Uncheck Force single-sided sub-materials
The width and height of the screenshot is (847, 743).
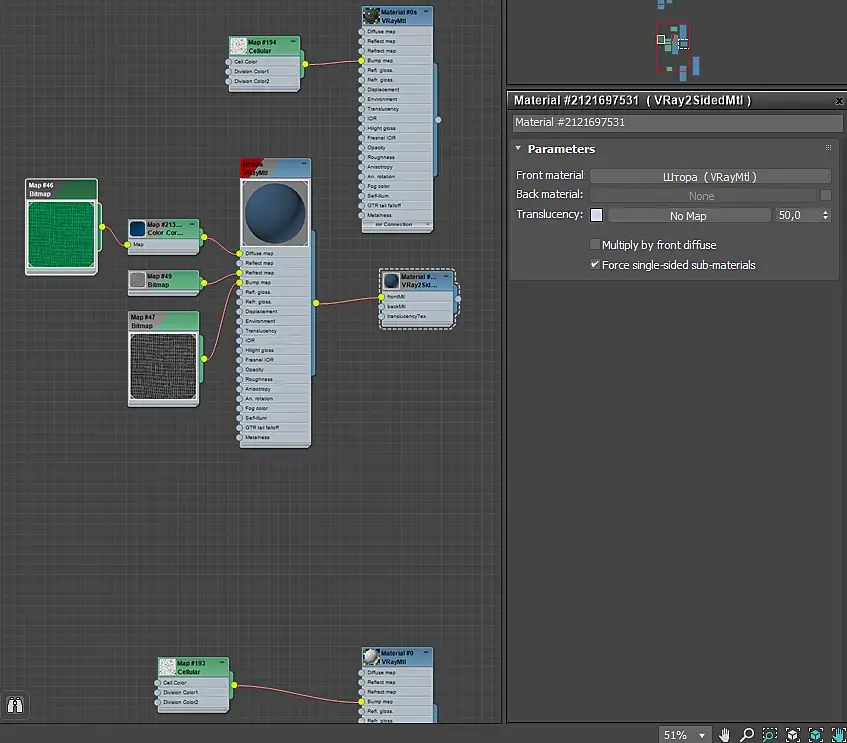click(x=595, y=265)
